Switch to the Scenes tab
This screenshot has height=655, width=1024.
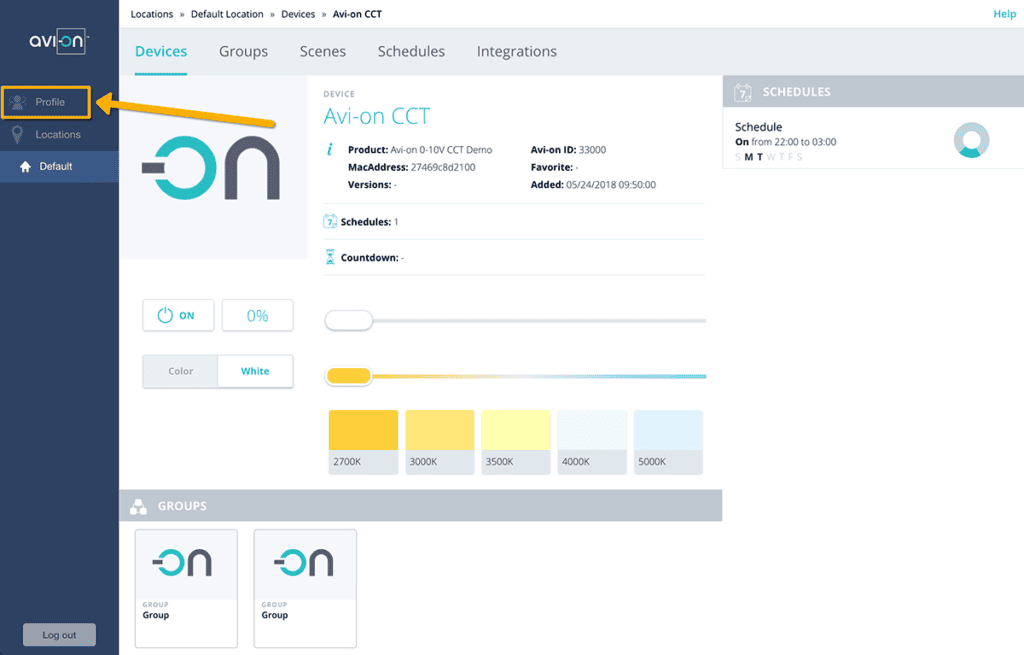tap(322, 51)
